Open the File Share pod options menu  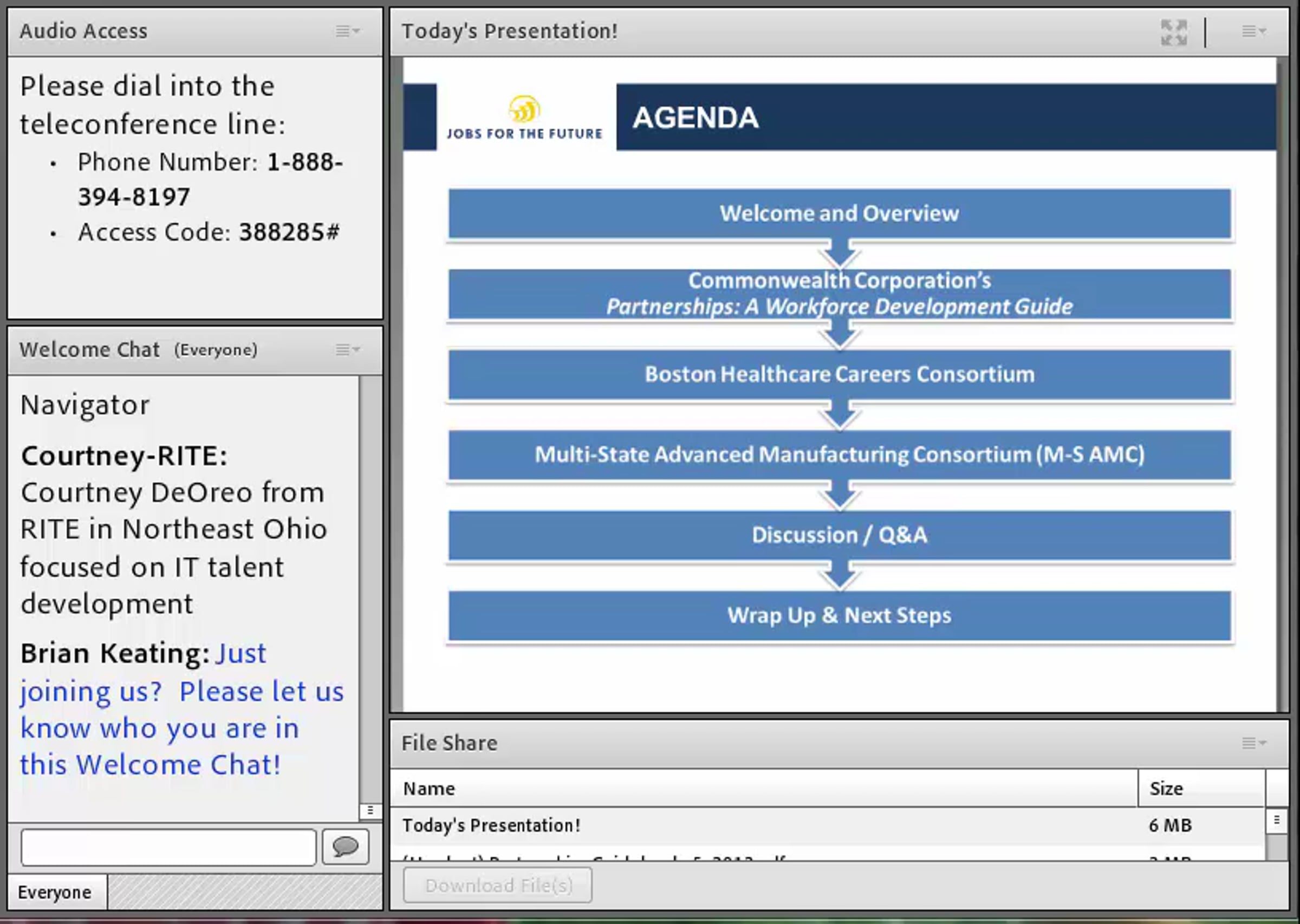[1253, 743]
